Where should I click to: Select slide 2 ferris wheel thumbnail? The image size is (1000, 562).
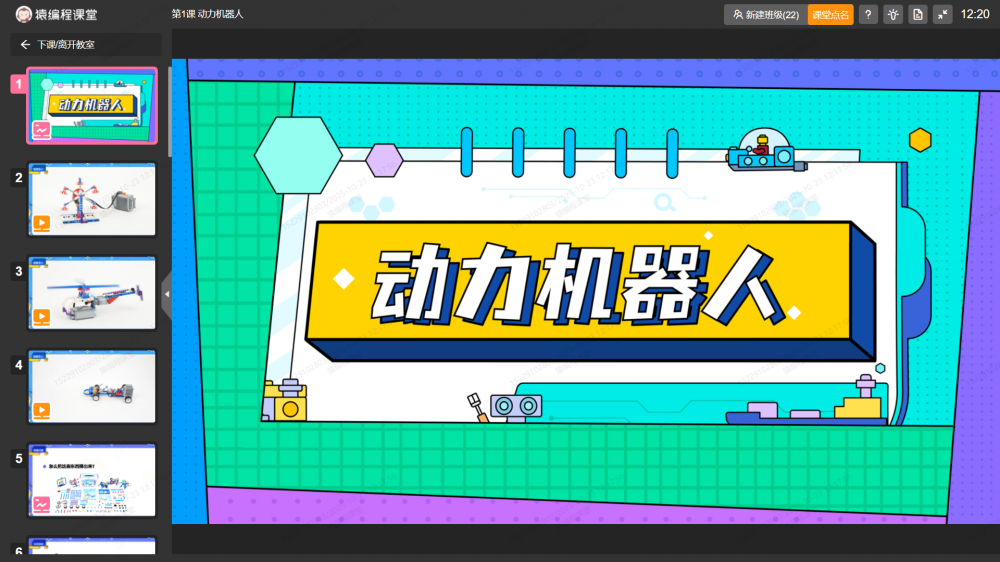92,198
